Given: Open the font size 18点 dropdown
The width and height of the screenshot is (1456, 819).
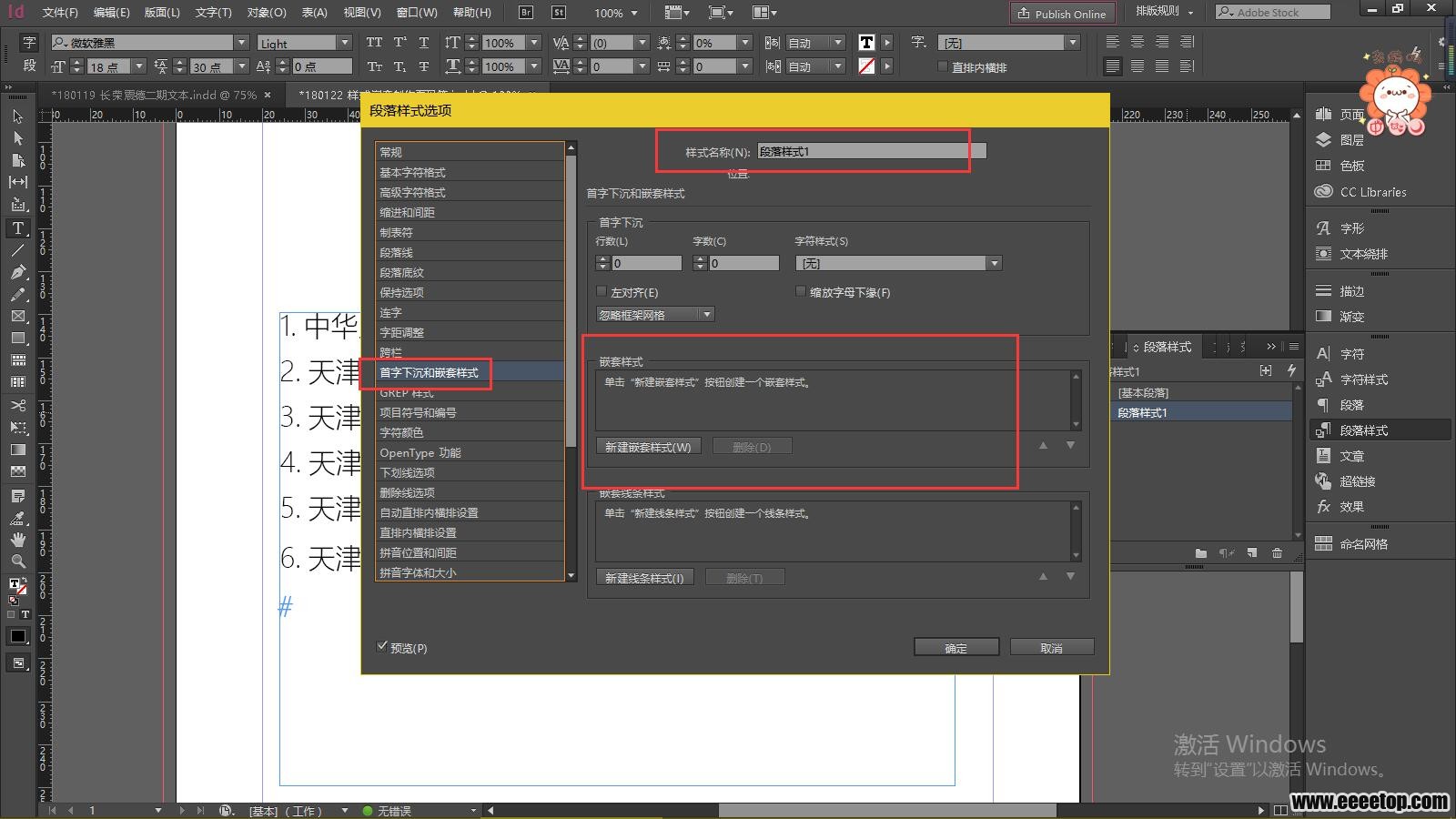Looking at the screenshot, I should point(139,66).
